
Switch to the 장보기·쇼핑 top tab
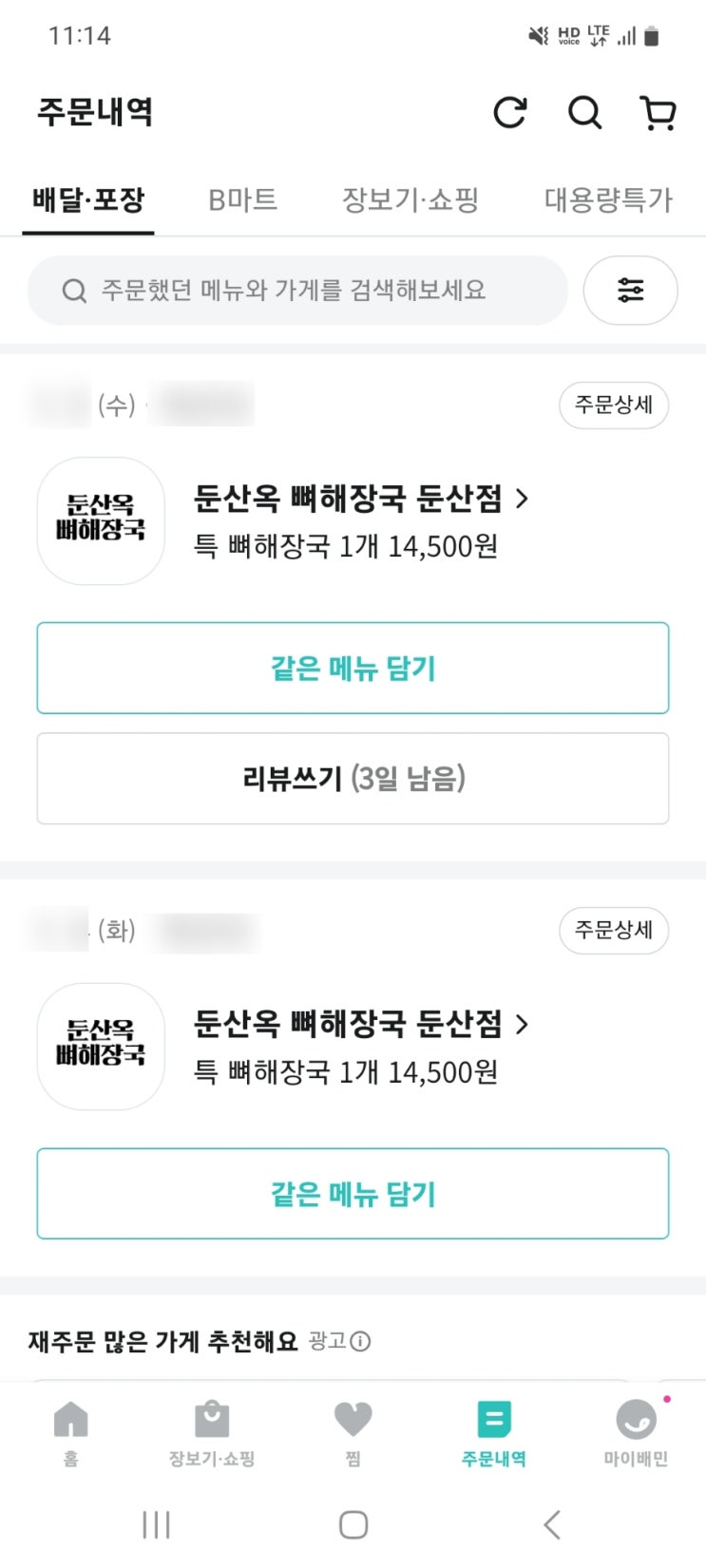[410, 199]
